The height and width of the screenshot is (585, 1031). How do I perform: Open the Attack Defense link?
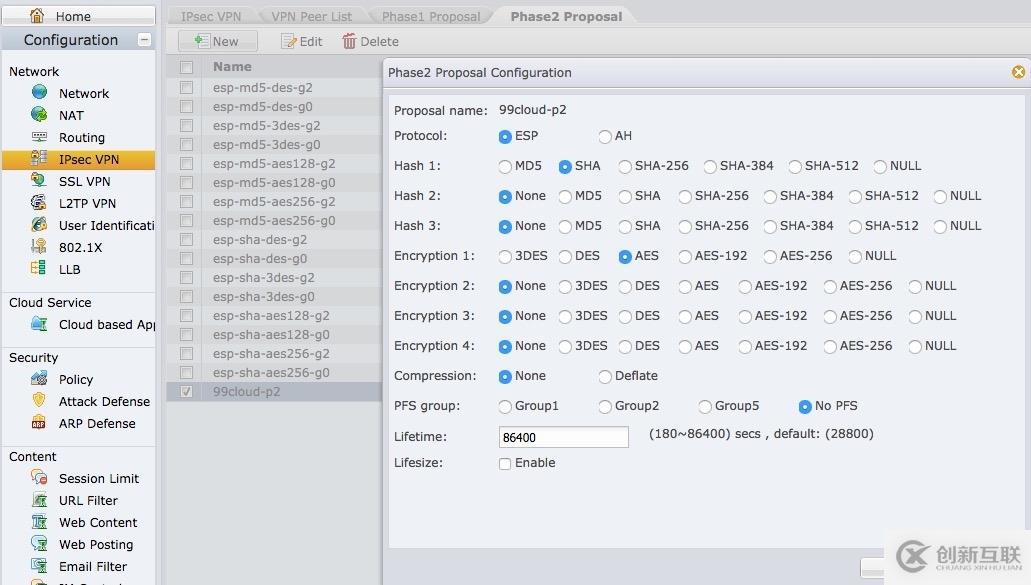click(x=104, y=401)
